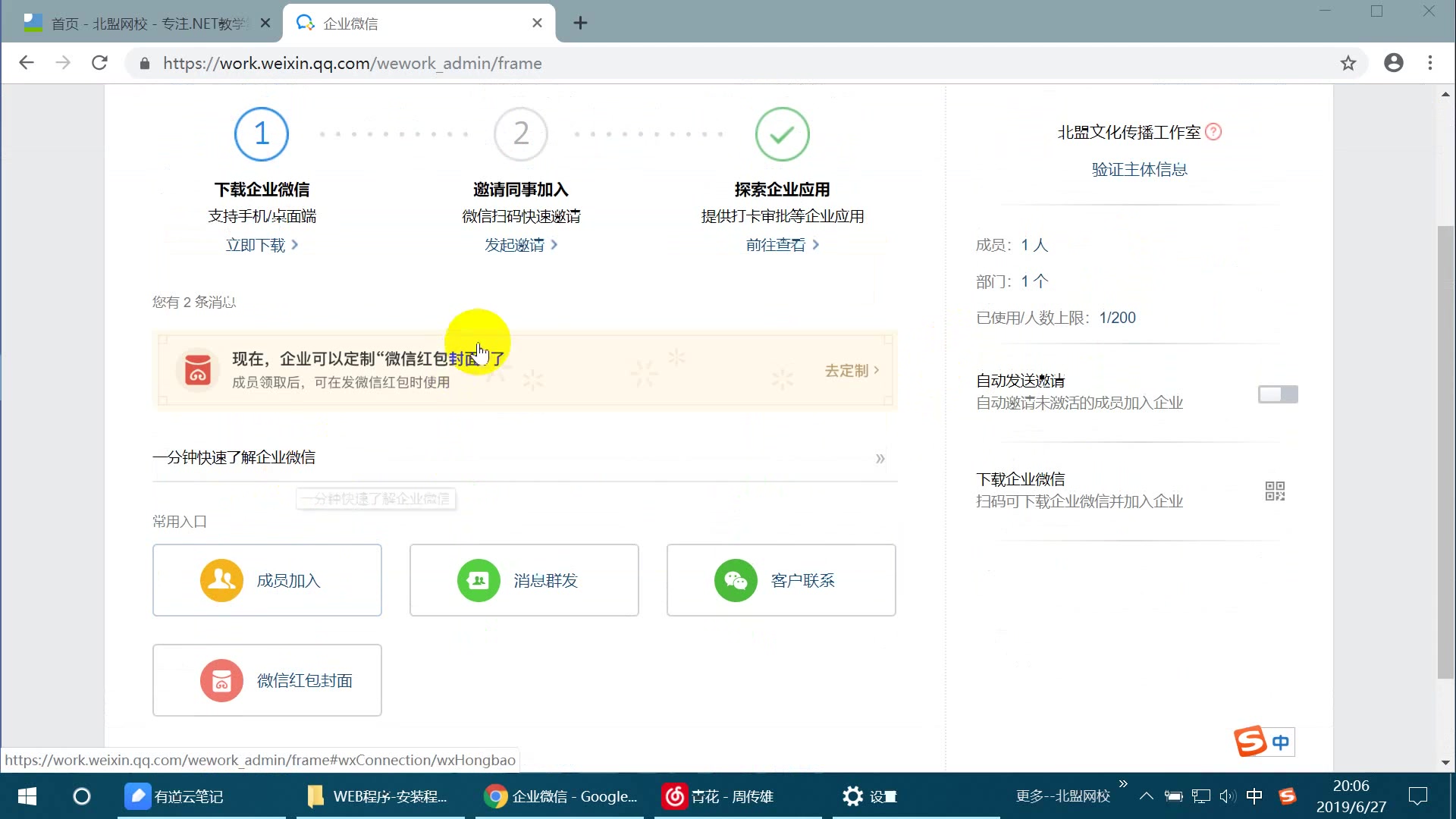Open the 立即下载 link
Viewport: 1456px width, 819px height.
click(x=262, y=245)
